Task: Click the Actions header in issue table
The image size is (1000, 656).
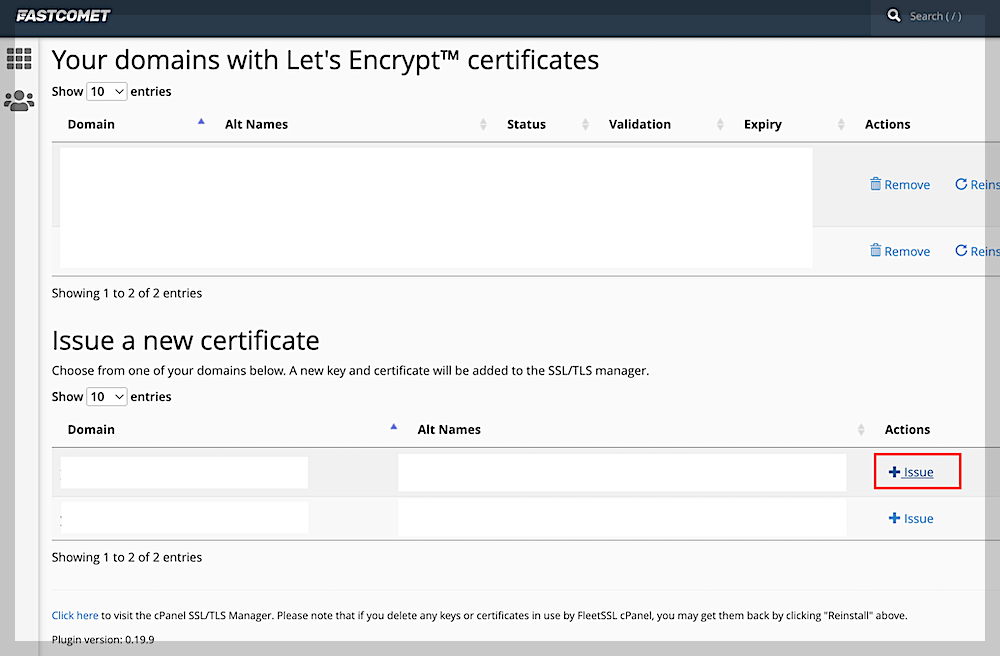Action: point(907,430)
